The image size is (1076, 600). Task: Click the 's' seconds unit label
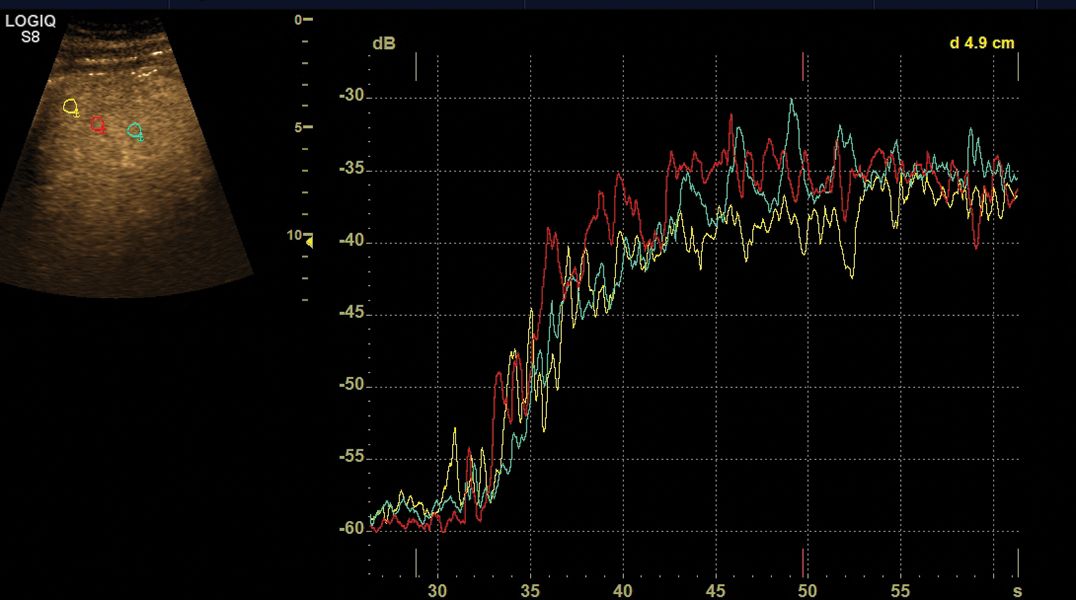[1016, 591]
